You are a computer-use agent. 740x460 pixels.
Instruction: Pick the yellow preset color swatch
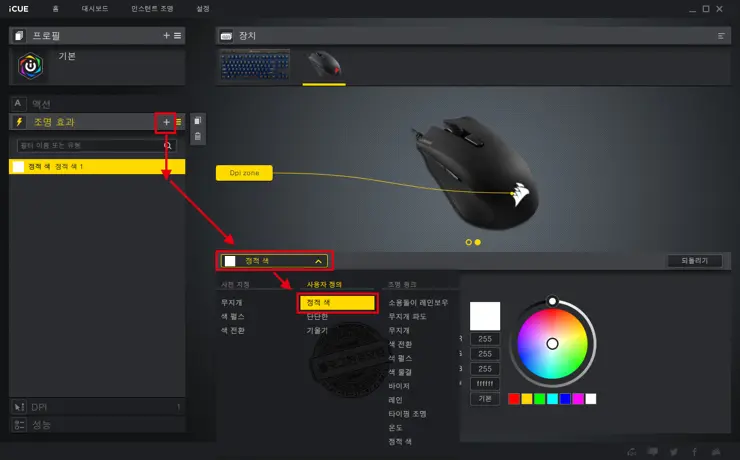point(527,399)
